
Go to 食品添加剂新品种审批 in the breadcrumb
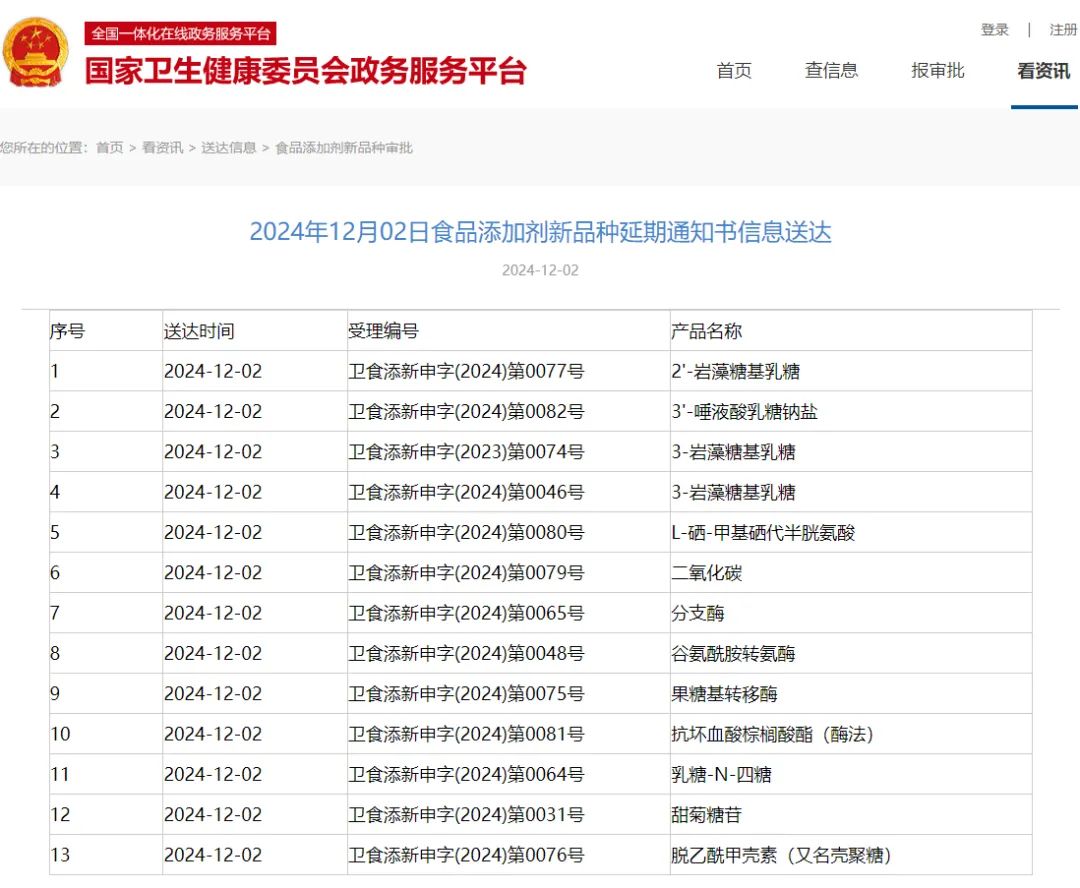point(344,147)
